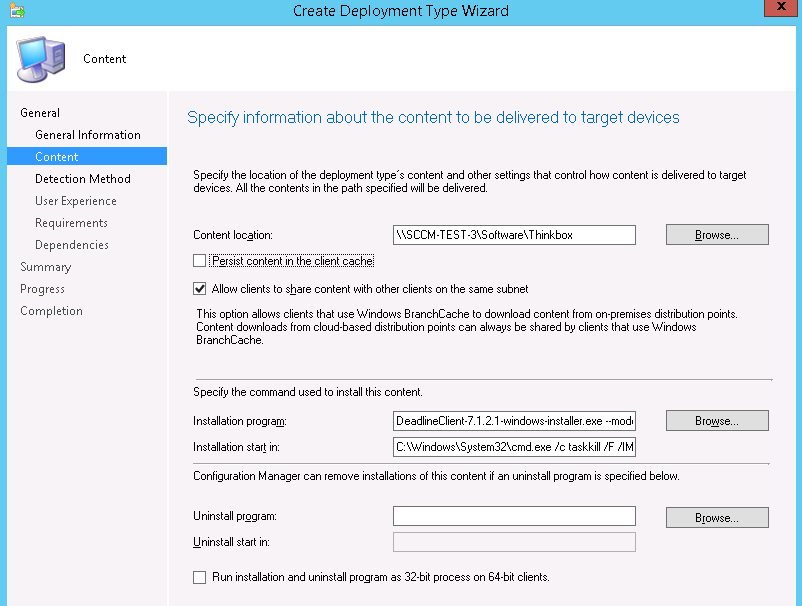Toggle Run installation as 32-bit process checkbox
802x606 pixels.
click(199, 577)
